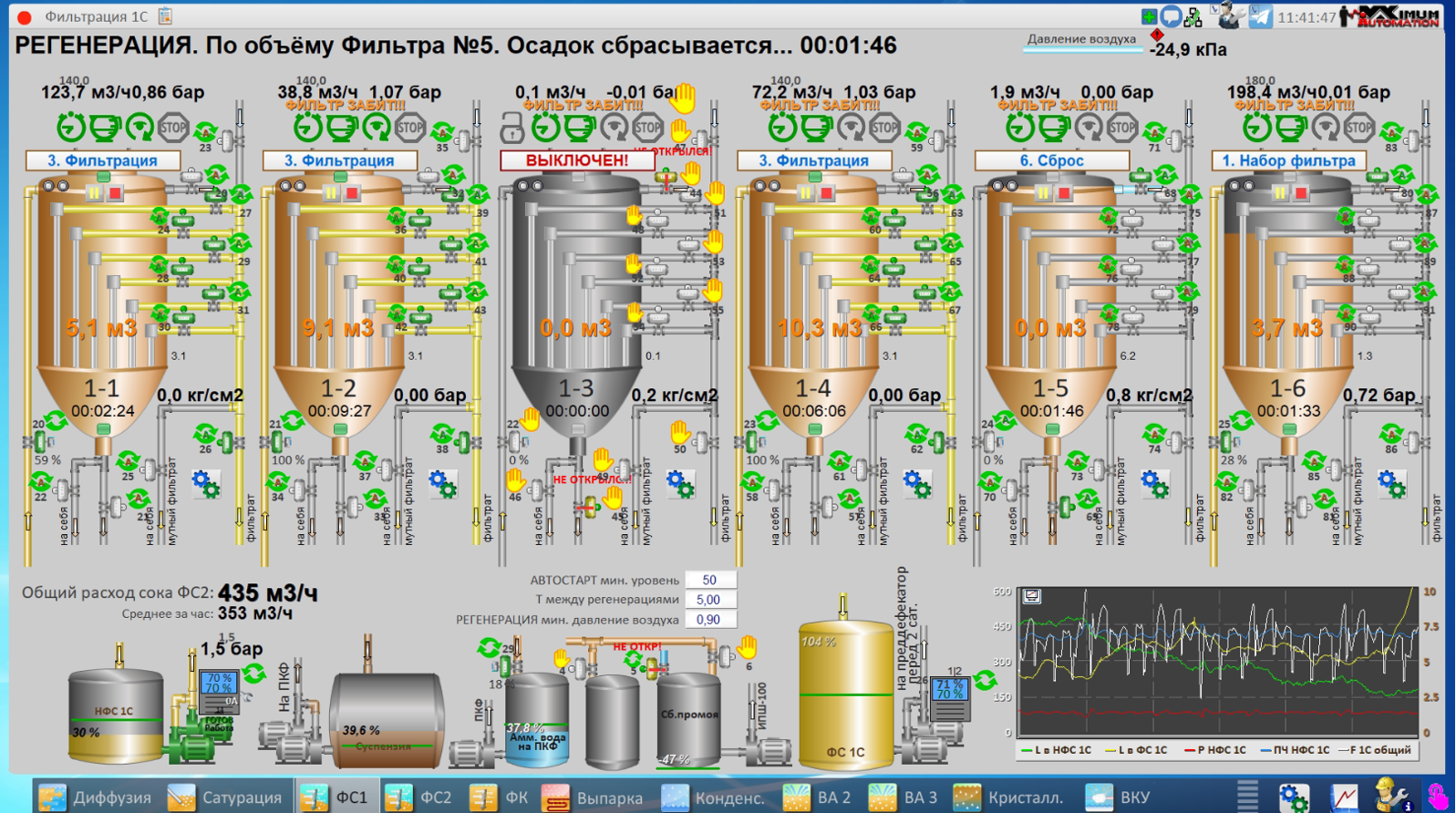Screen dimensions: 1456x813
Task: Open gear settings for filter 1-4
Action: [x=917, y=483]
